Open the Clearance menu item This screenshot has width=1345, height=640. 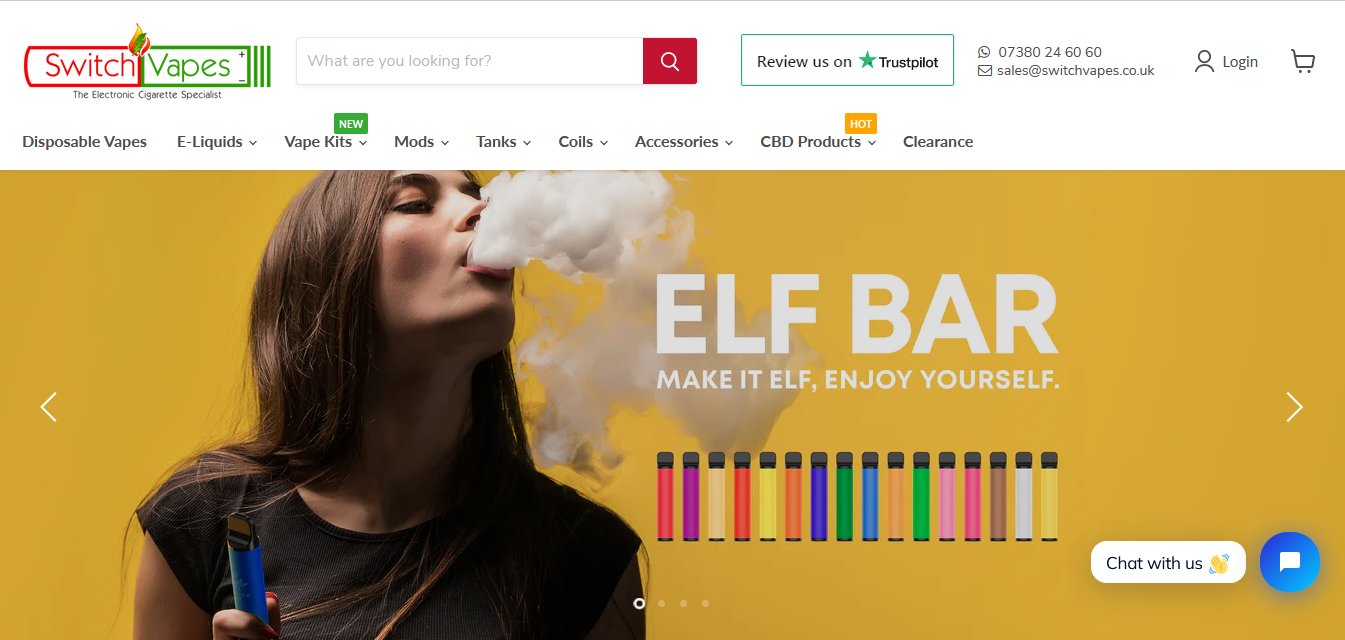(x=938, y=142)
